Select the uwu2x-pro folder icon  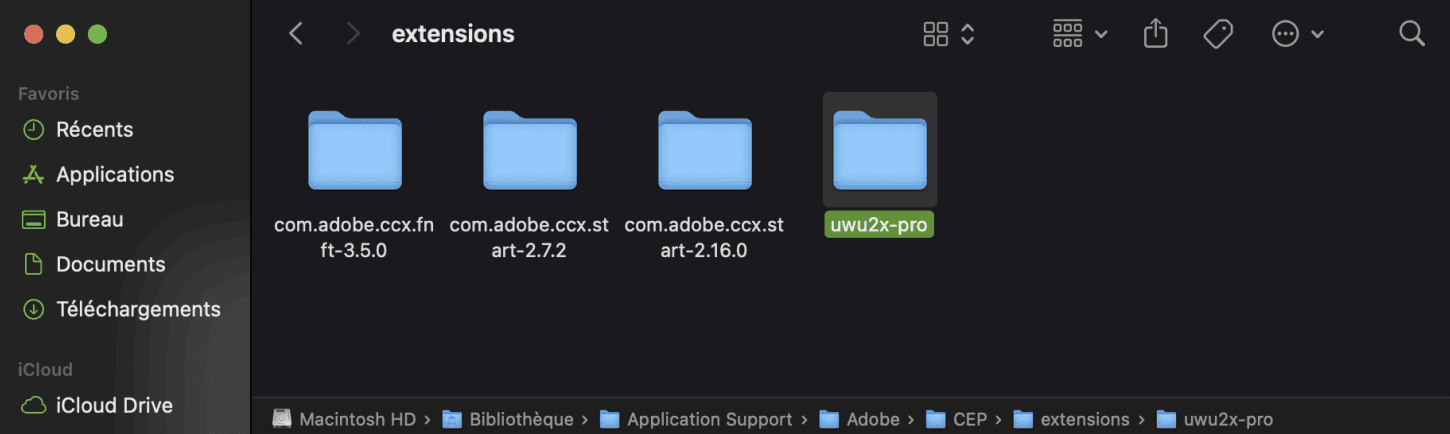click(x=879, y=150)
